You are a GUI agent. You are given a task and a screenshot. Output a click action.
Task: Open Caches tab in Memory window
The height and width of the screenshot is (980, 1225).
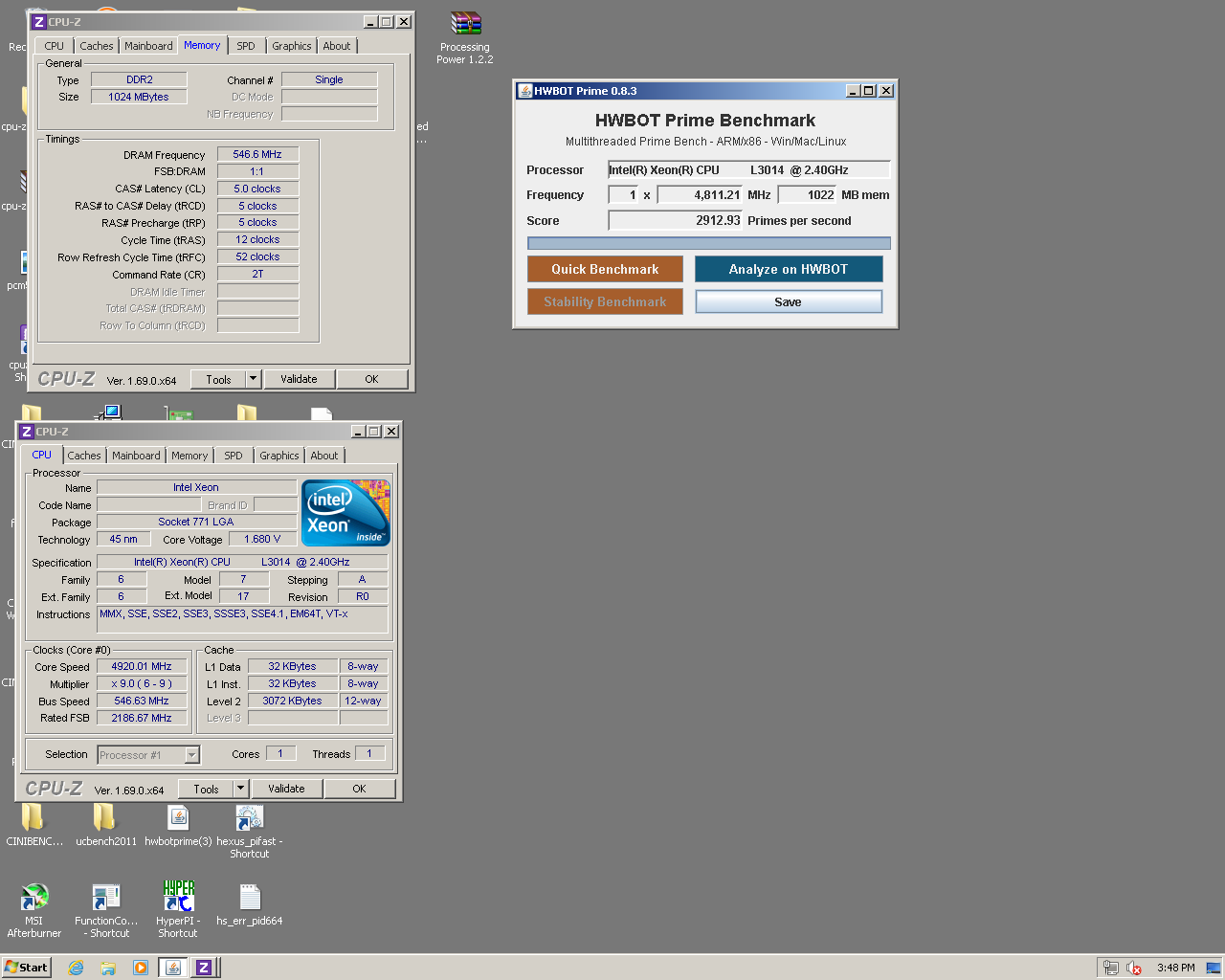pyautogui.click(x=97, y=46)
